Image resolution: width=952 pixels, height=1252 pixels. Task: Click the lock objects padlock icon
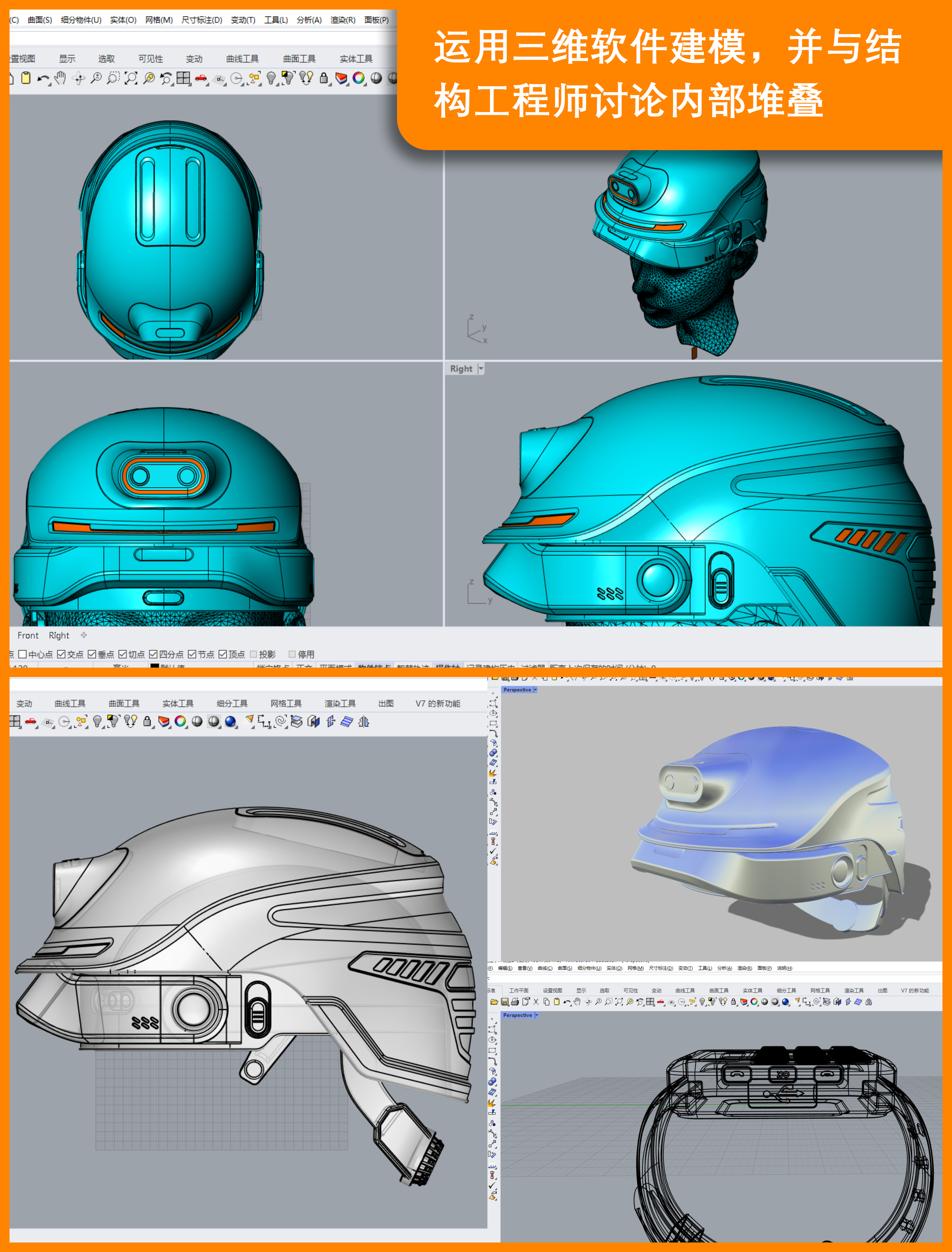[323, 78]
